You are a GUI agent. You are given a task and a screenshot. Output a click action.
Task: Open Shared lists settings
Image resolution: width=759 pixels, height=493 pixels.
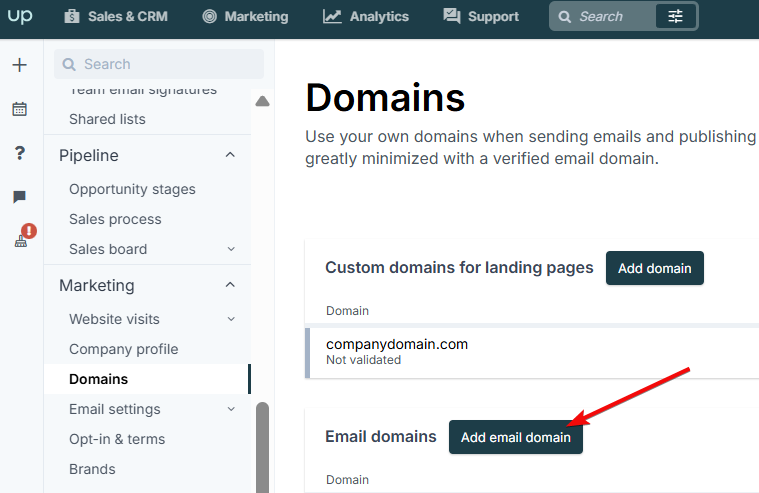tap(107, 119)
